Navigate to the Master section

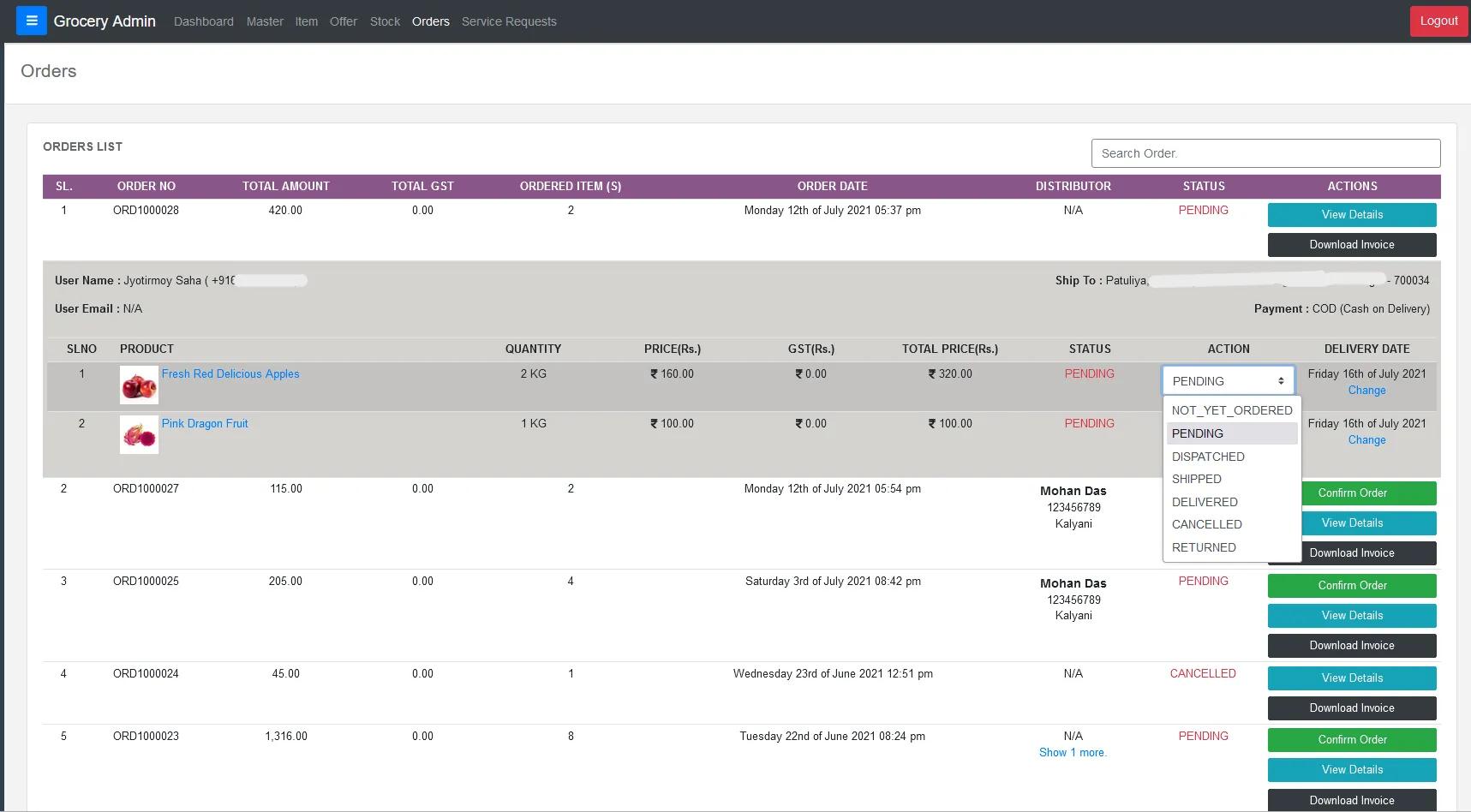(264, 21)
